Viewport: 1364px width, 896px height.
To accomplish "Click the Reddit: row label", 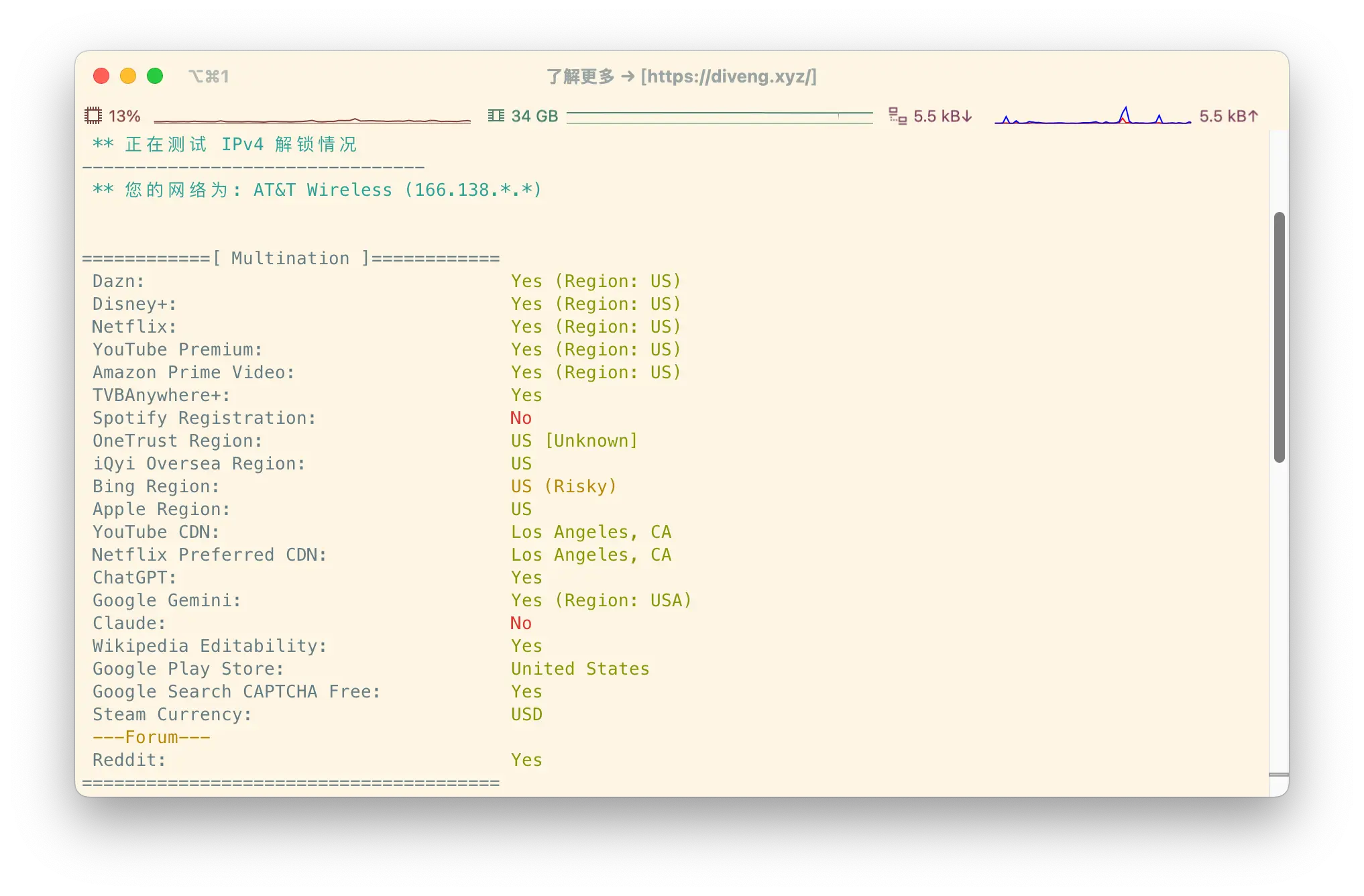I will tap(129, 760).
